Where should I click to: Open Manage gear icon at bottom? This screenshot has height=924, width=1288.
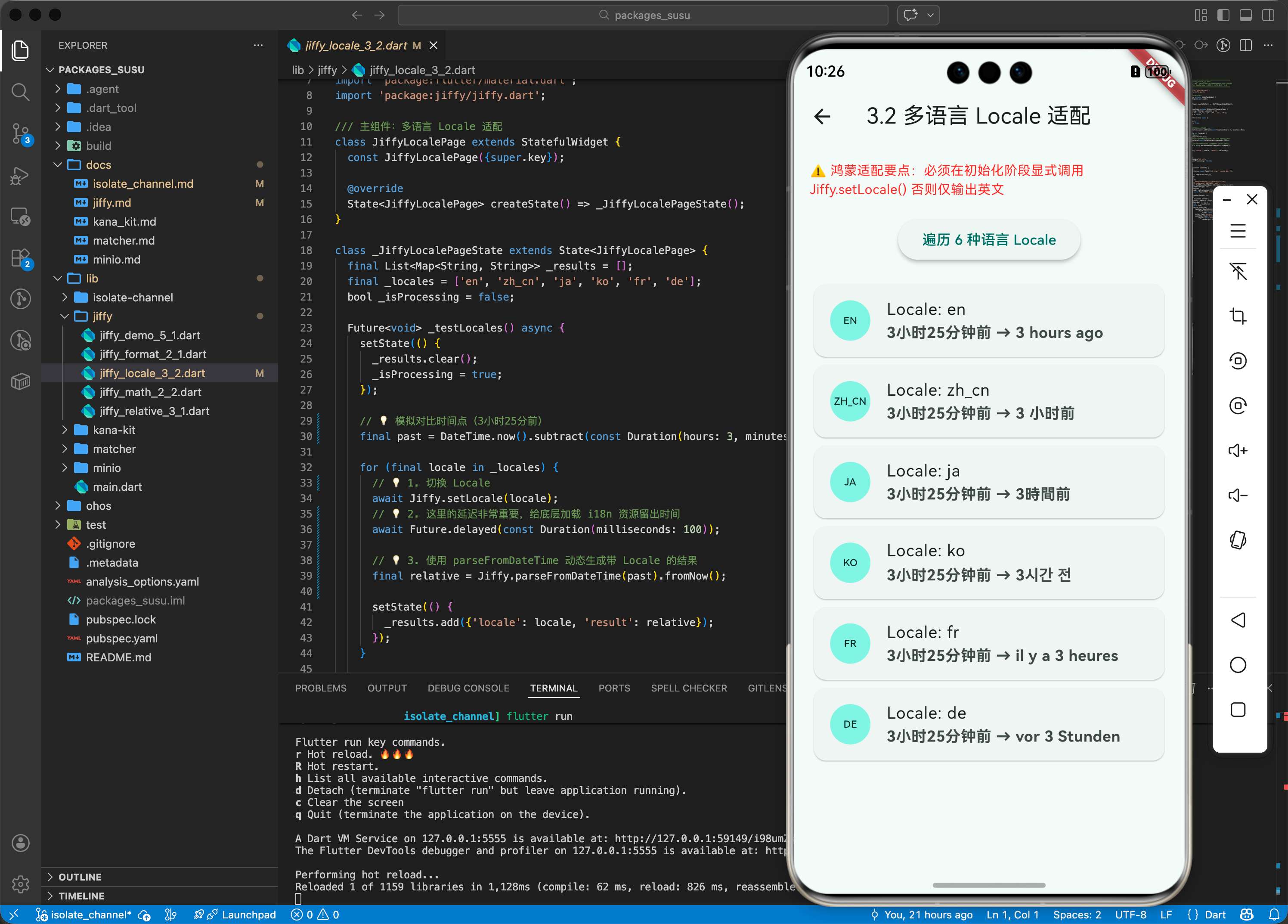tap(20, 884)
